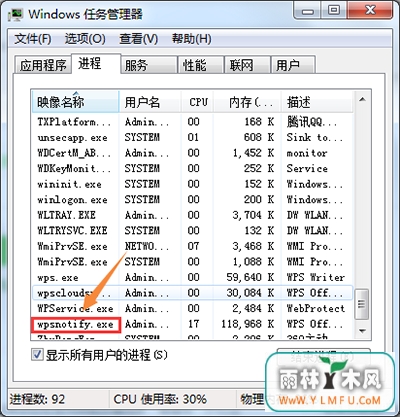Click CPU value 17 for wpsnotify.exe
This screenshot has width=400, height=417.
point(193,324)
